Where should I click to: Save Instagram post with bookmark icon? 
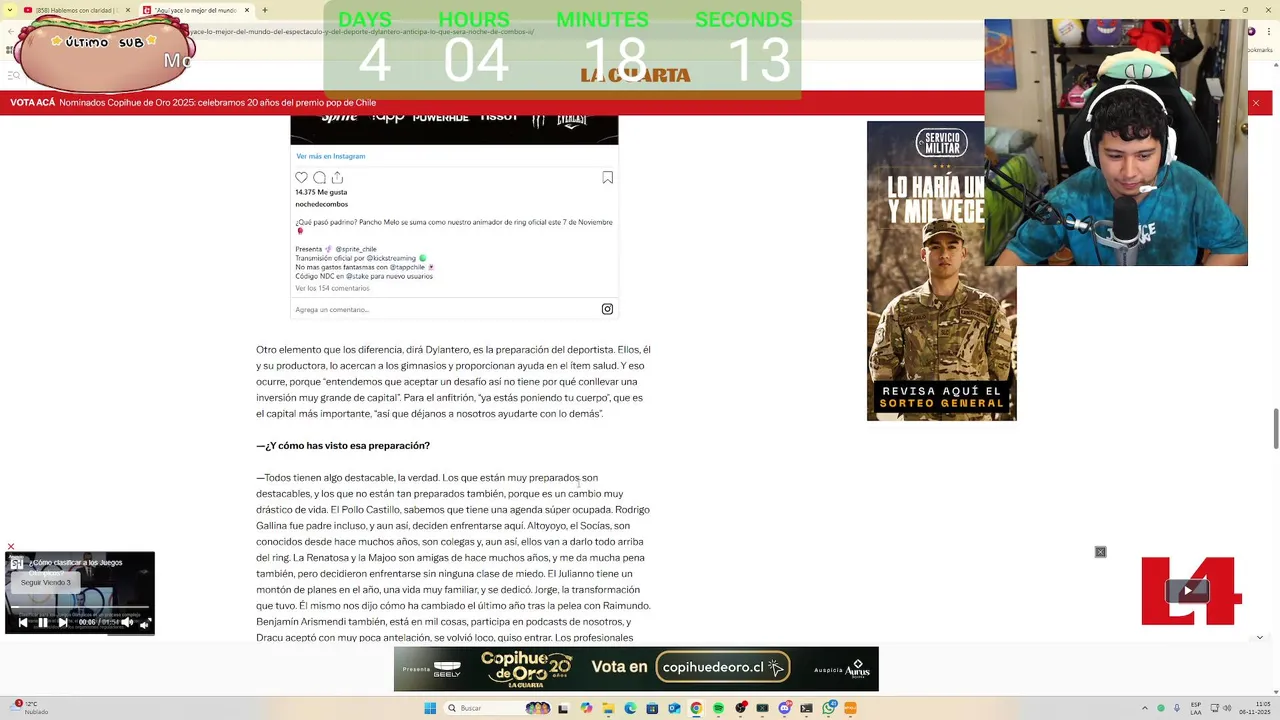pos(607,178)
